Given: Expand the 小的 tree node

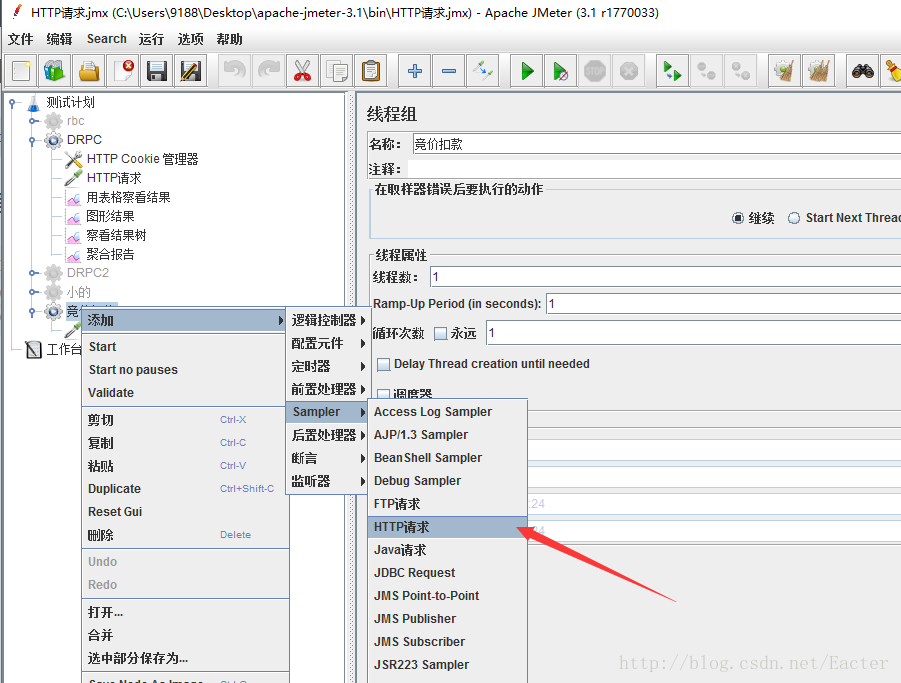Looking at the screenshot, I should pos(33,292).
